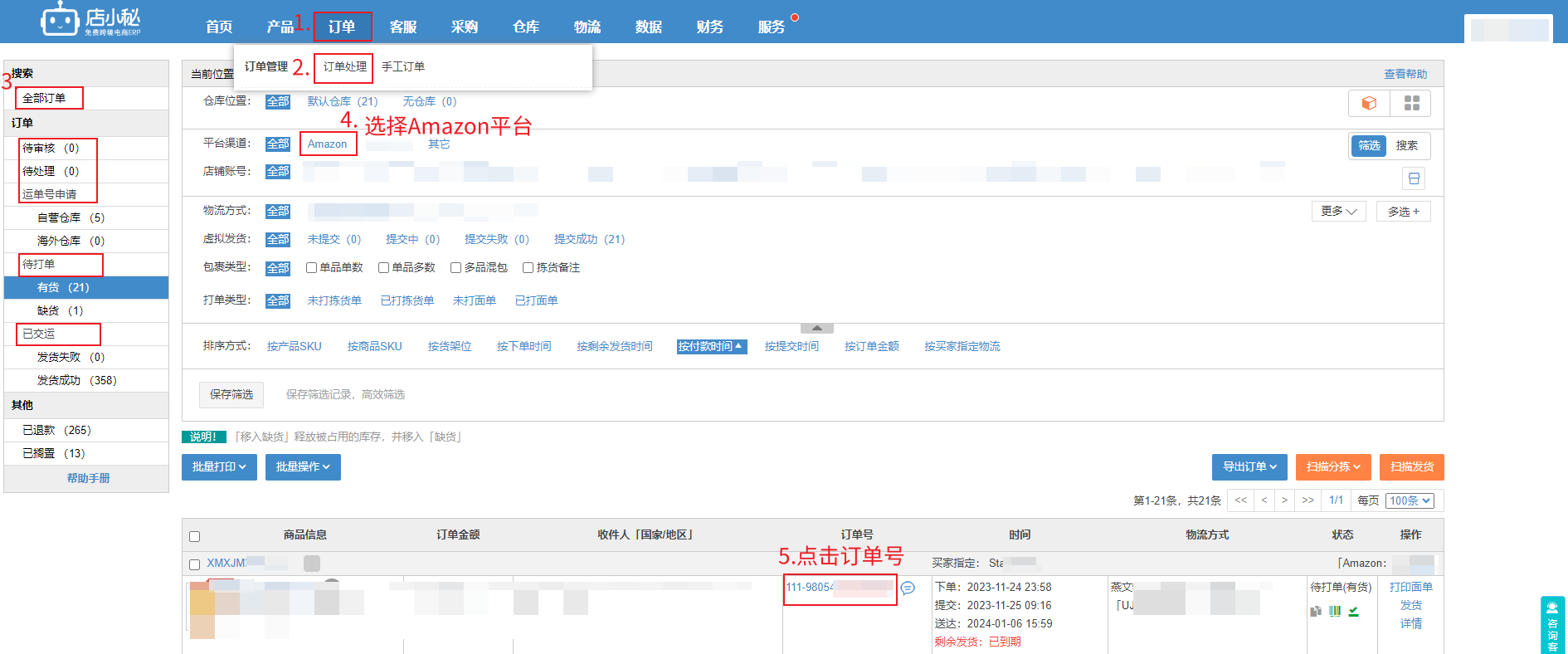
Task: Click the gray icon beside XMXJM store
Action: tap(312, 564)
